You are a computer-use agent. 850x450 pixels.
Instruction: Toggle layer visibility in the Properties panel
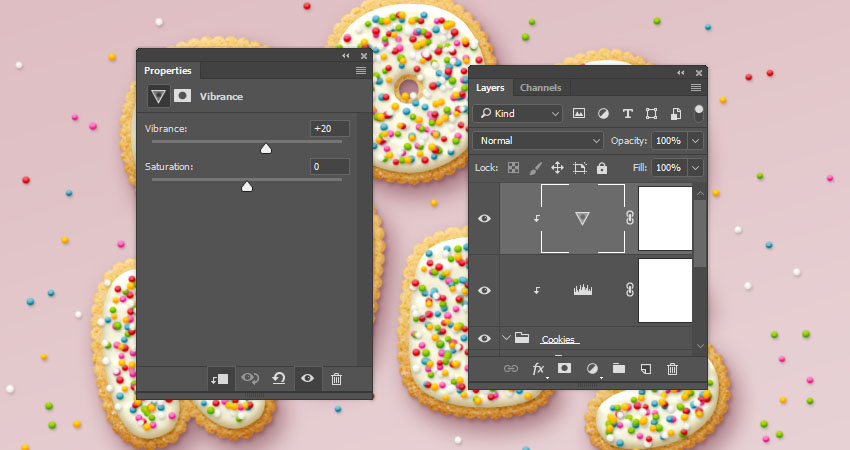(x=308, y=378)
